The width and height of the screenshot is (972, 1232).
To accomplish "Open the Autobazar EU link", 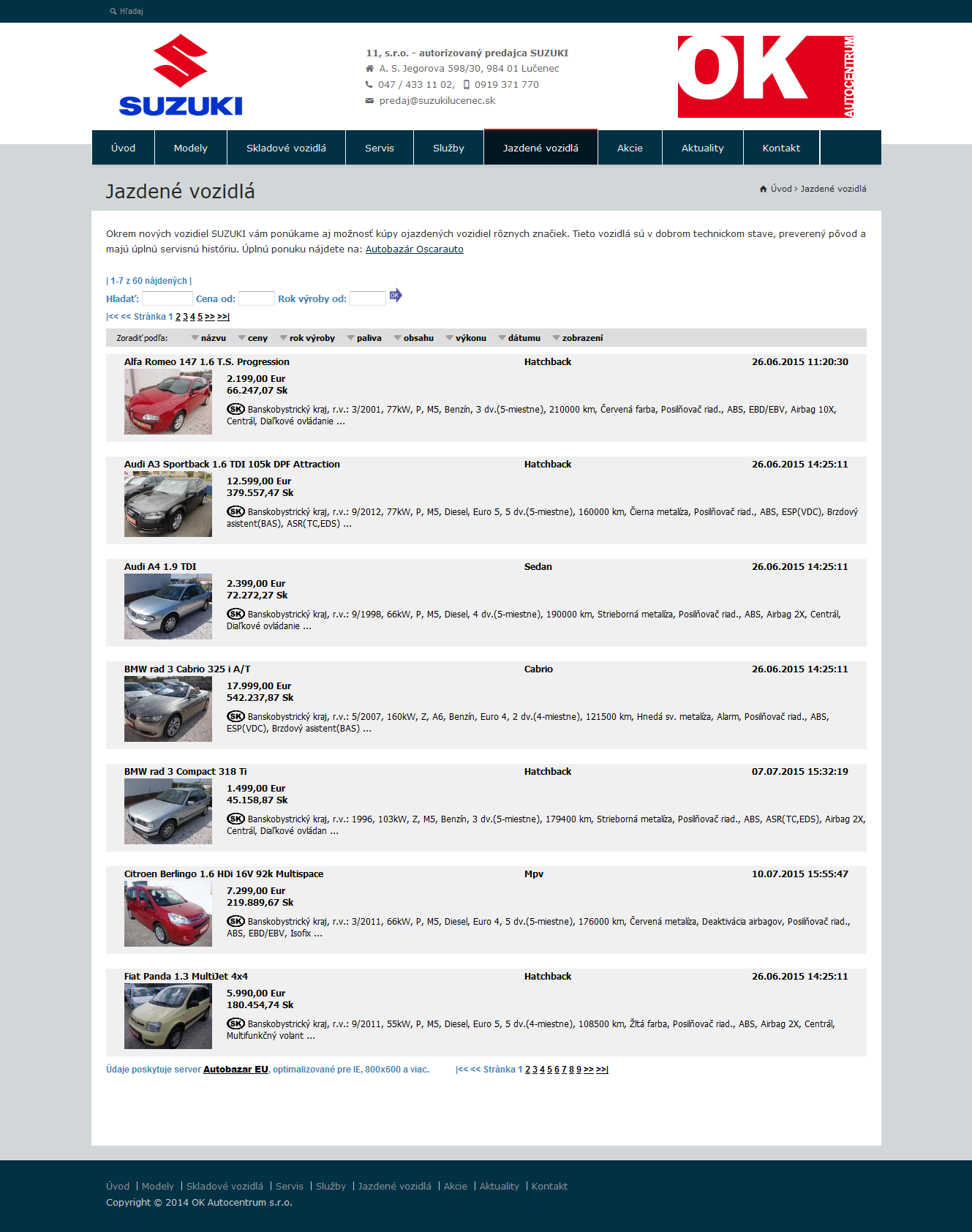I will coord(236,1070).
